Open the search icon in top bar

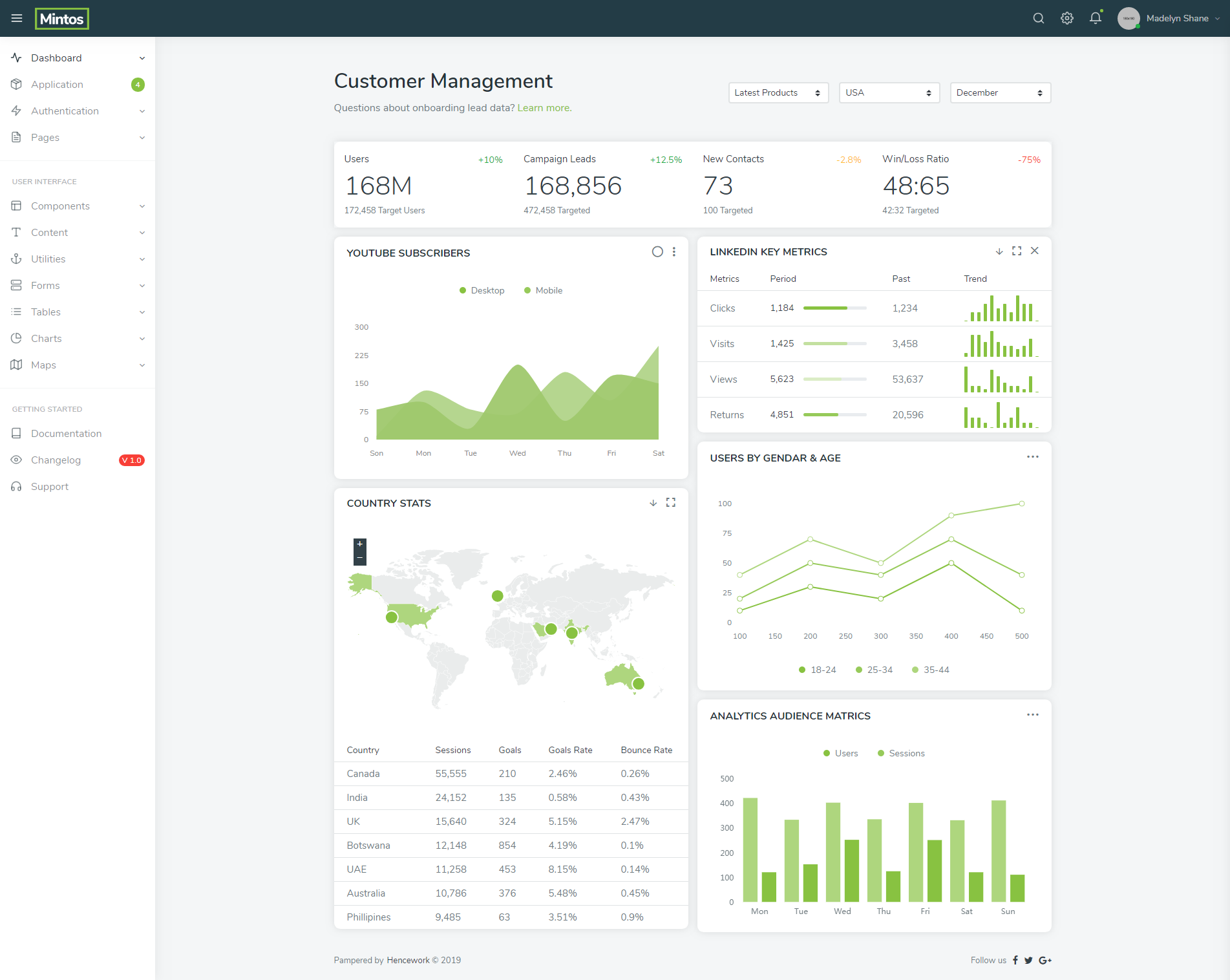(x=1038, y=18)
